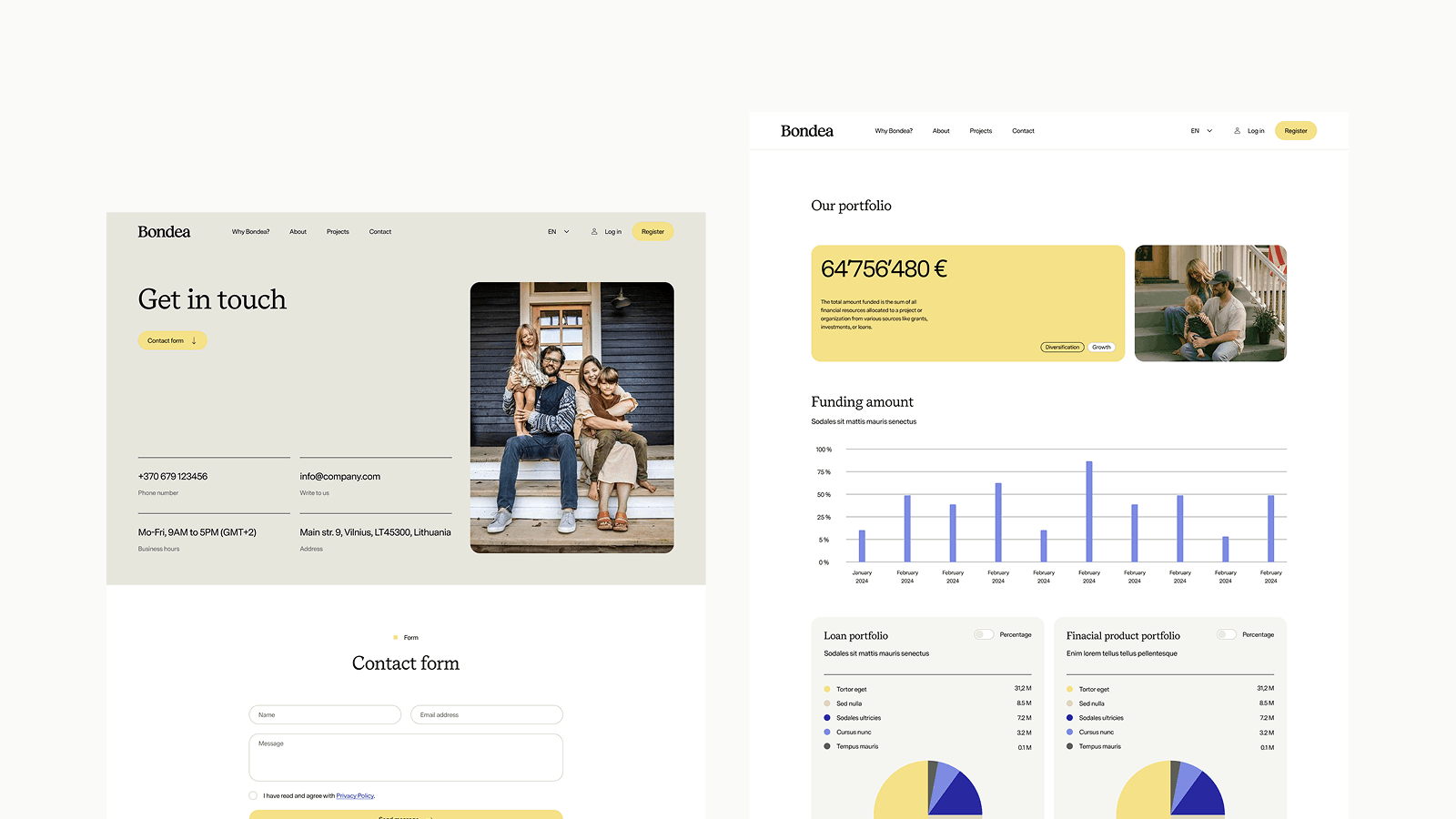Open EN language dropdown on the portfolio page
The image size is (1456, 819).
[x=1201, y=131]
